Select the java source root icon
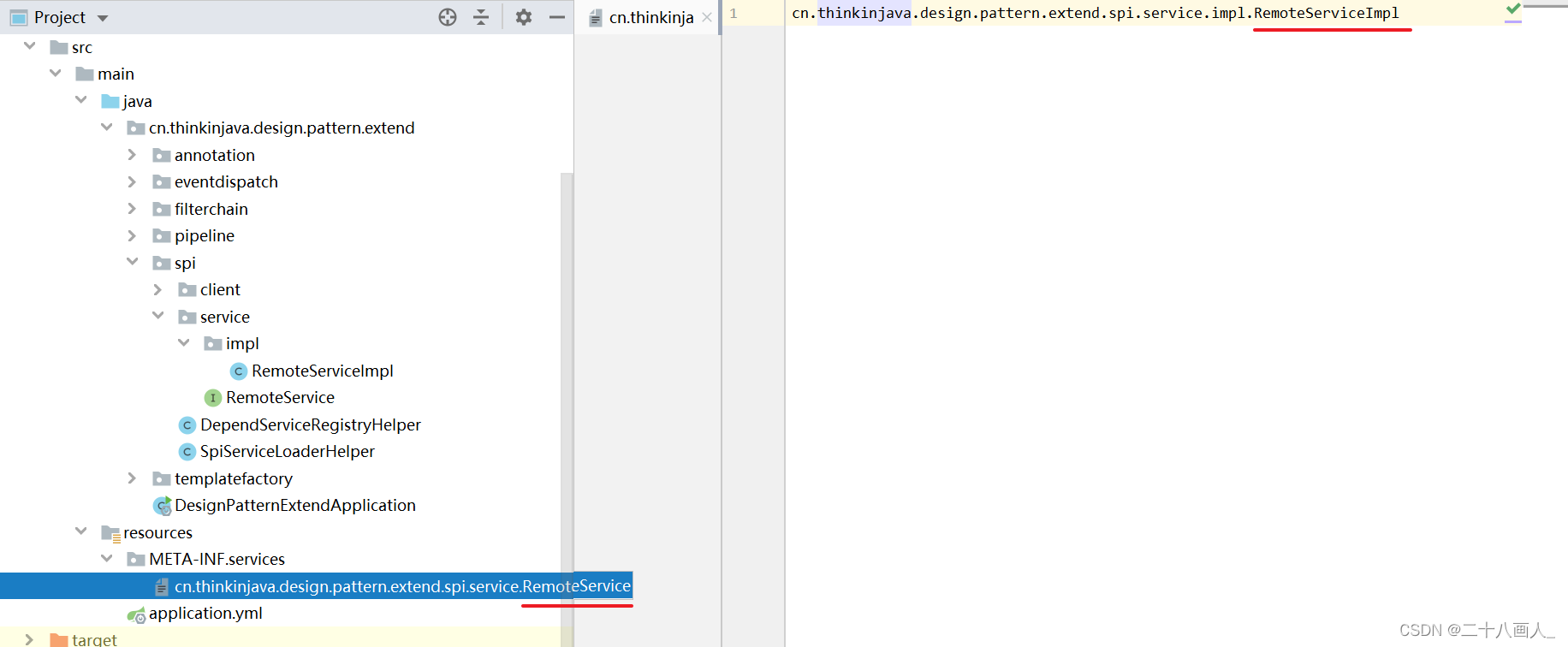Image resolution: width=1568 pixels, height=647 pixels. (x=110, y=101)
